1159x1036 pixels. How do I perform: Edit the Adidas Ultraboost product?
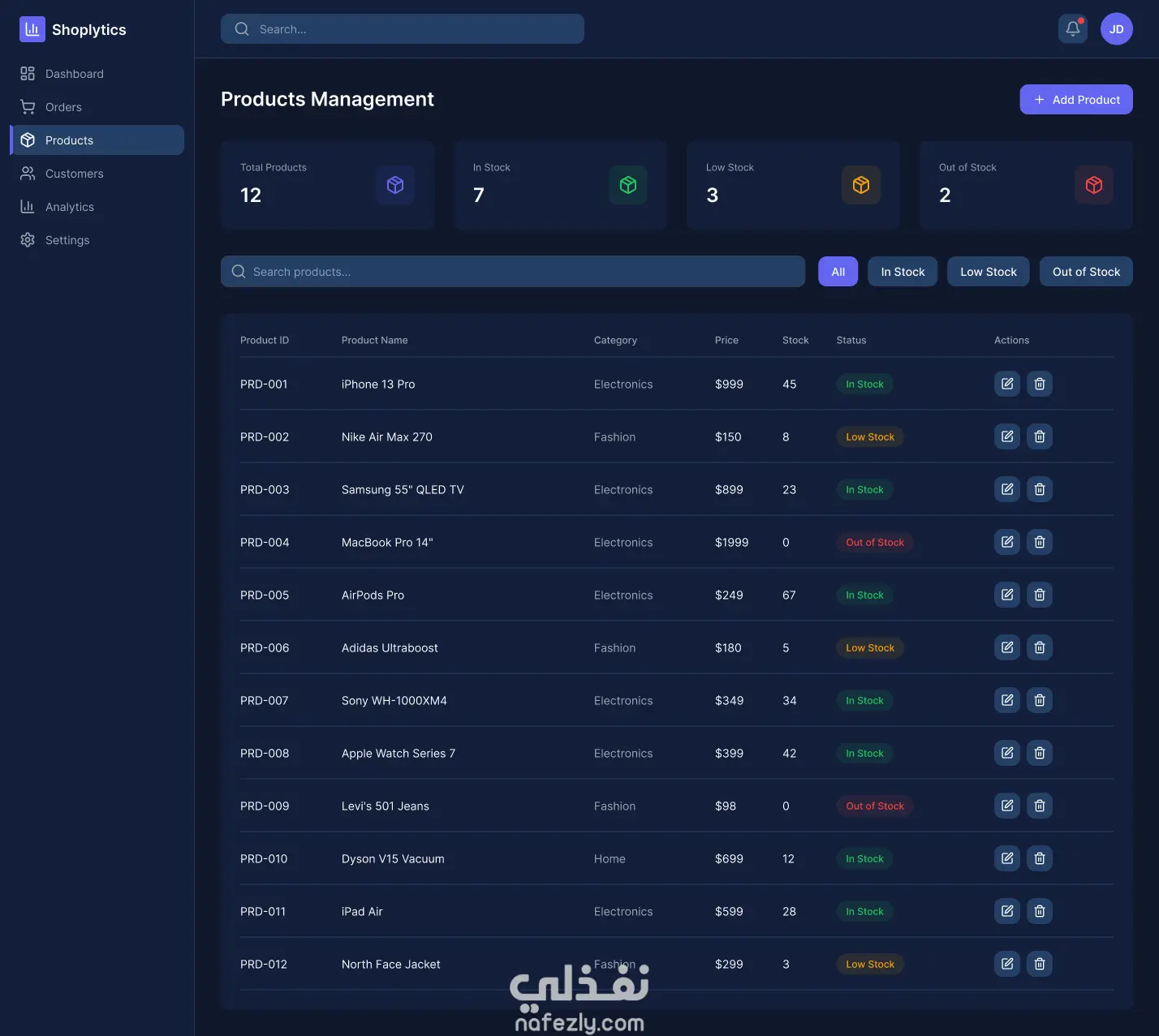pyautogui.click(x=1007, y=647)
